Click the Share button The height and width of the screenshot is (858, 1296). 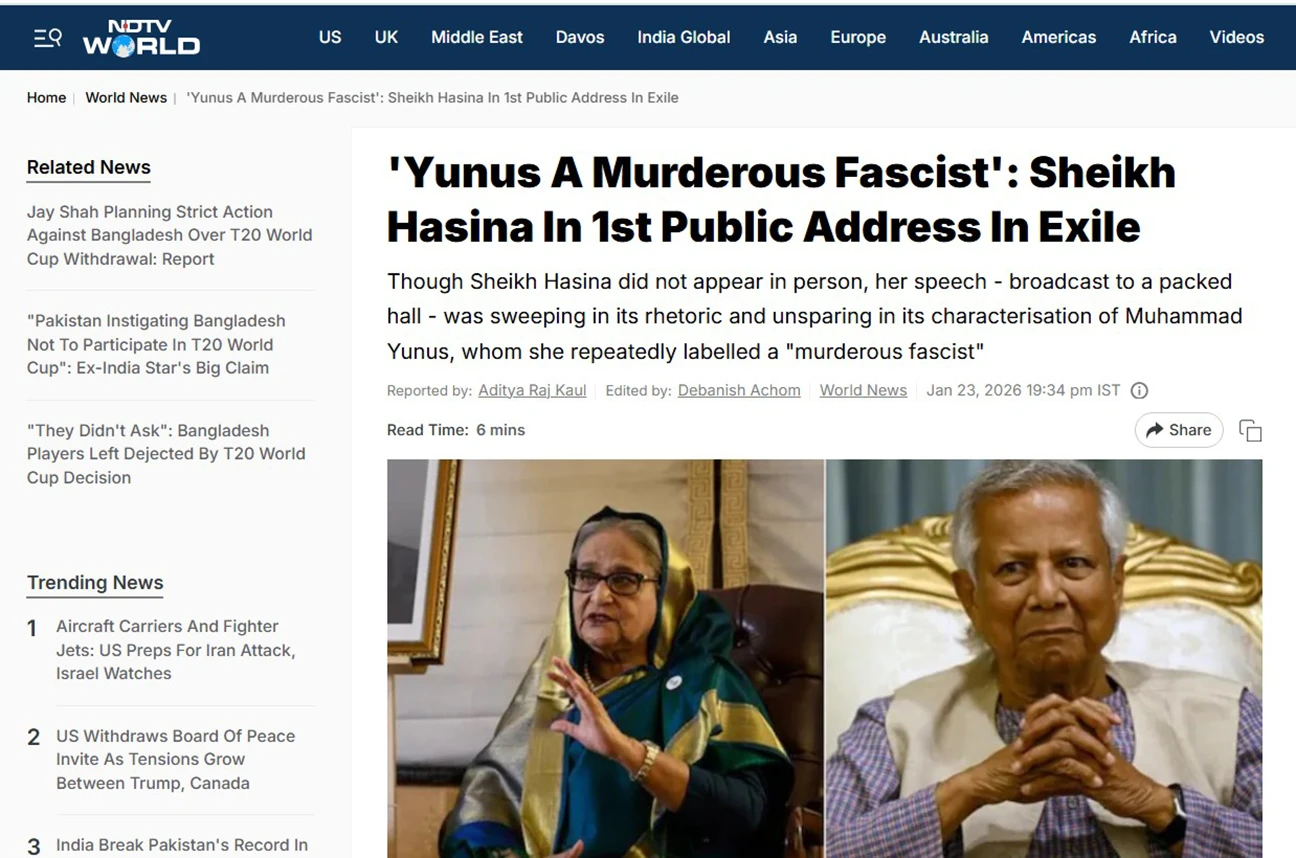1179,430
